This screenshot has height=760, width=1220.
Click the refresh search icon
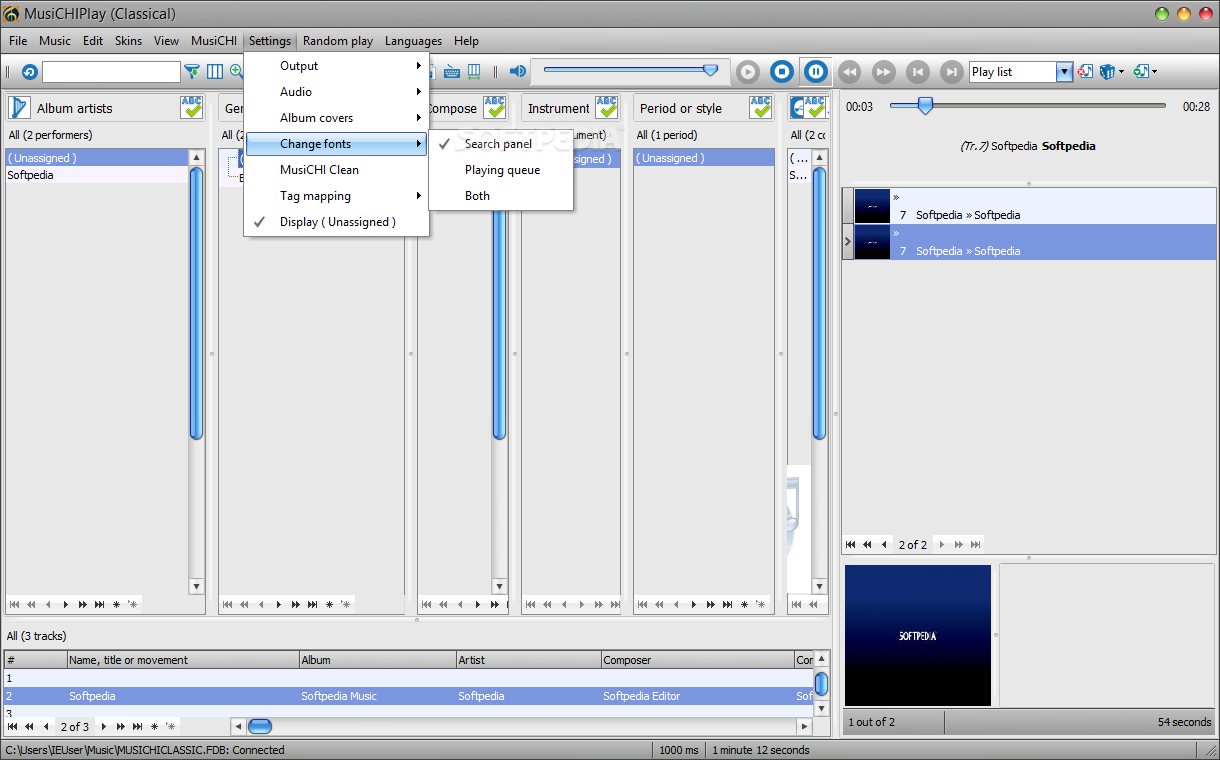pyautogui.click(x=29, y=72)
